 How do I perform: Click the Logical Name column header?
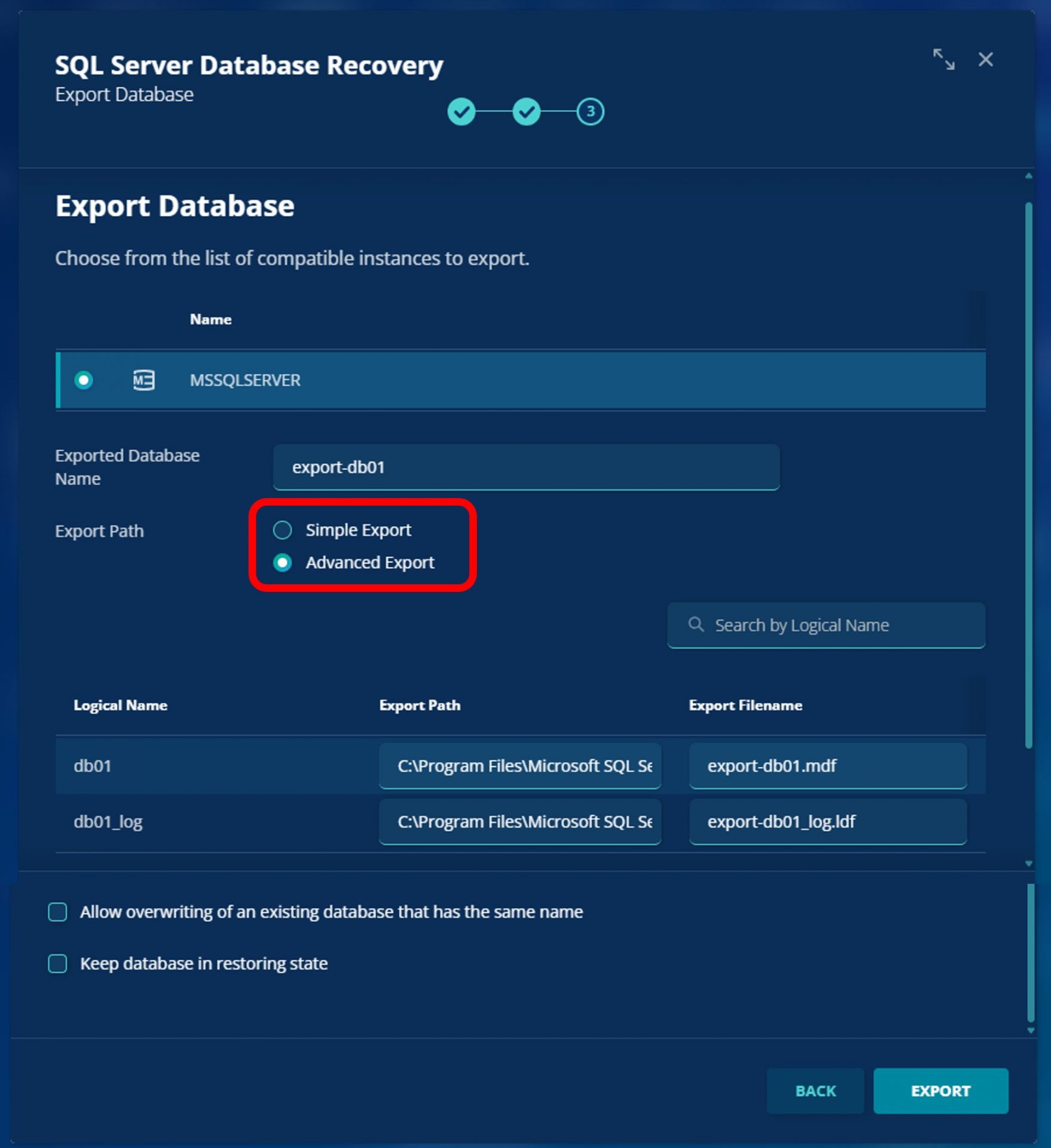tap(120, 706)
